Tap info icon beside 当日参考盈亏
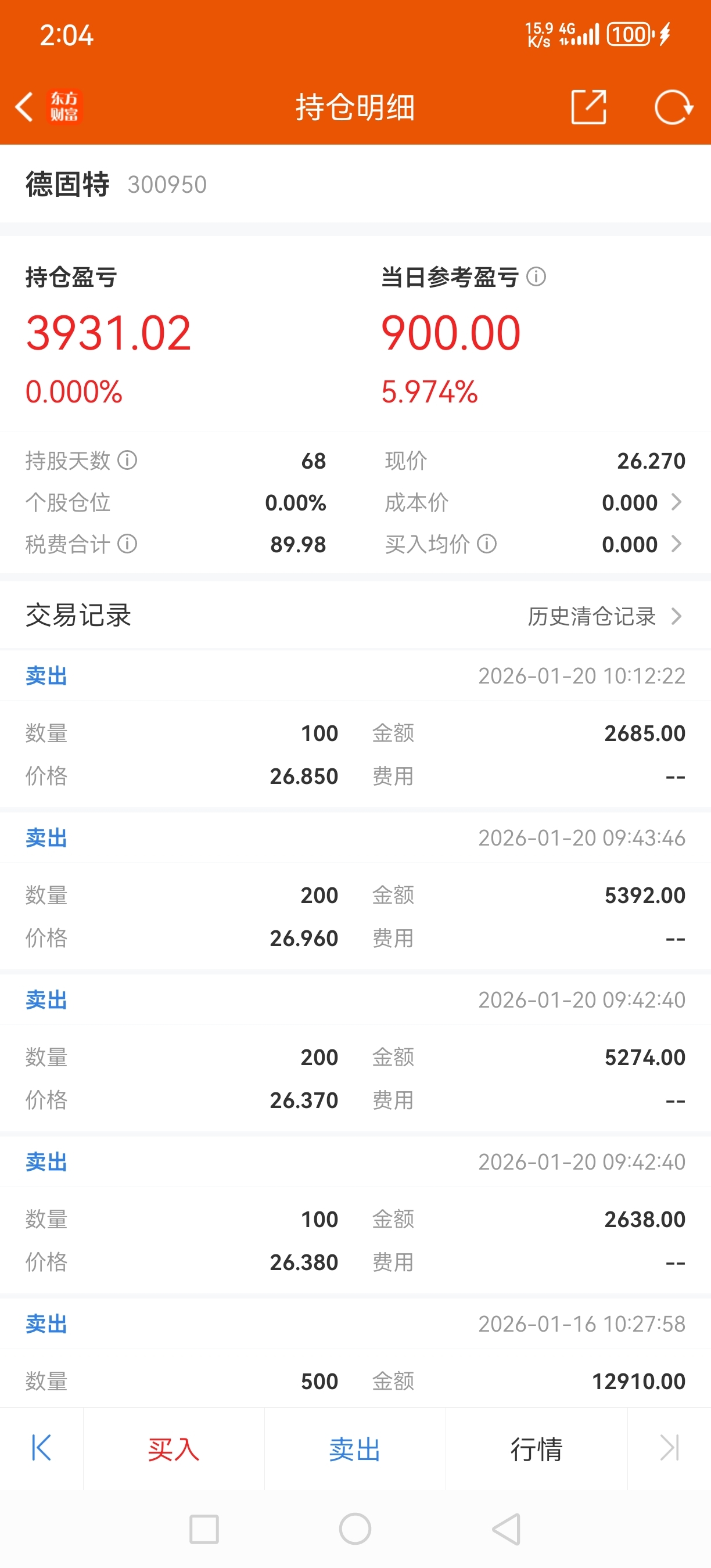The height and width of the screenshot is (1568, 711). point(536,277)
